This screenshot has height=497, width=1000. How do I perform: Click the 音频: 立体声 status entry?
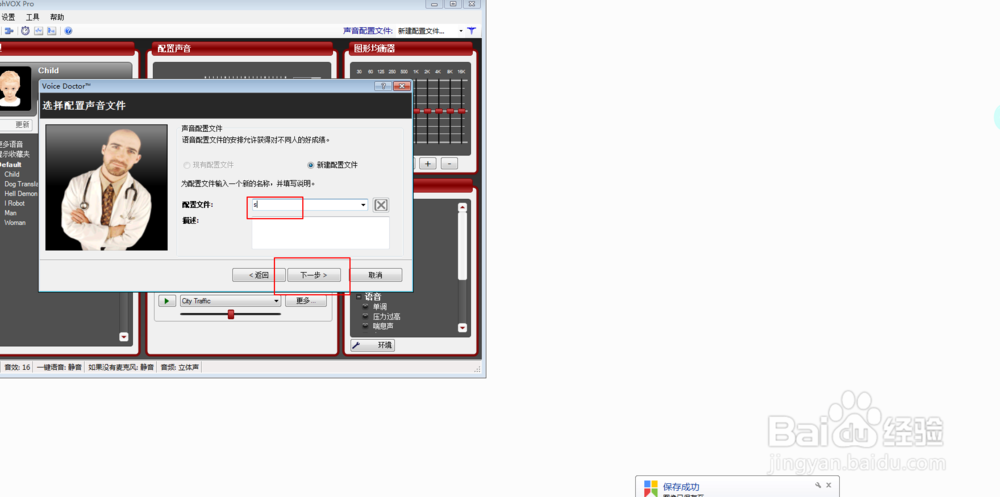(x=180, y=367)
